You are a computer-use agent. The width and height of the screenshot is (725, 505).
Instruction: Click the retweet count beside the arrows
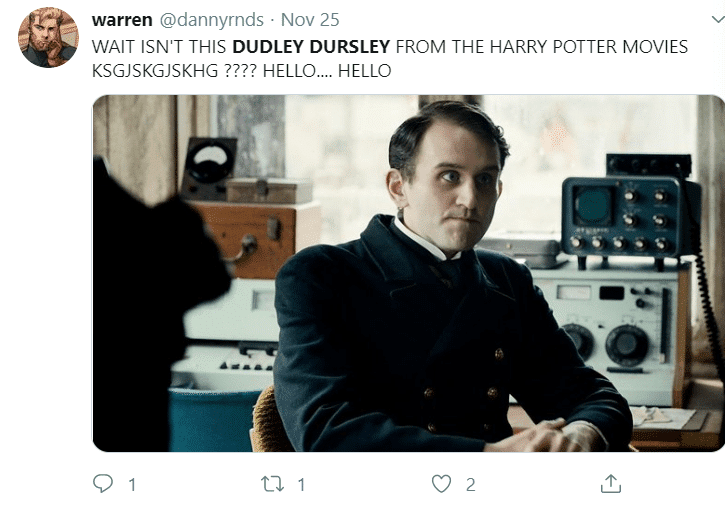click(301, 485)
